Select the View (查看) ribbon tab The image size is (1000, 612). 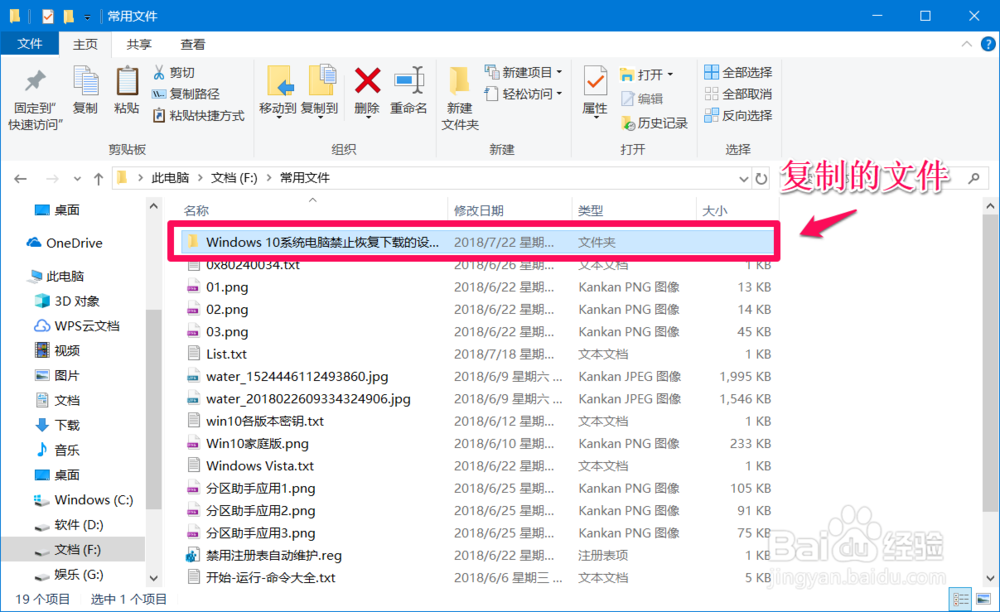(193, 44)
